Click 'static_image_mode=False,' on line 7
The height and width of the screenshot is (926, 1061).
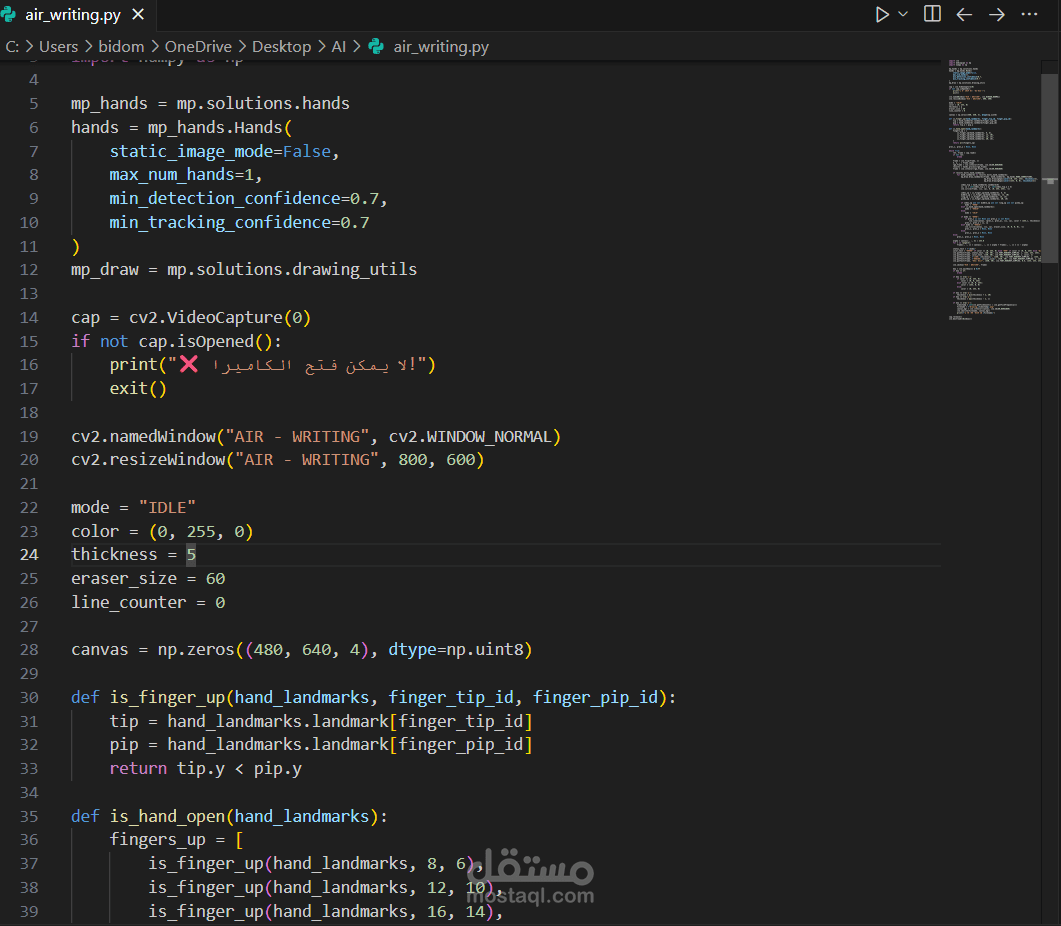[224, 152]
